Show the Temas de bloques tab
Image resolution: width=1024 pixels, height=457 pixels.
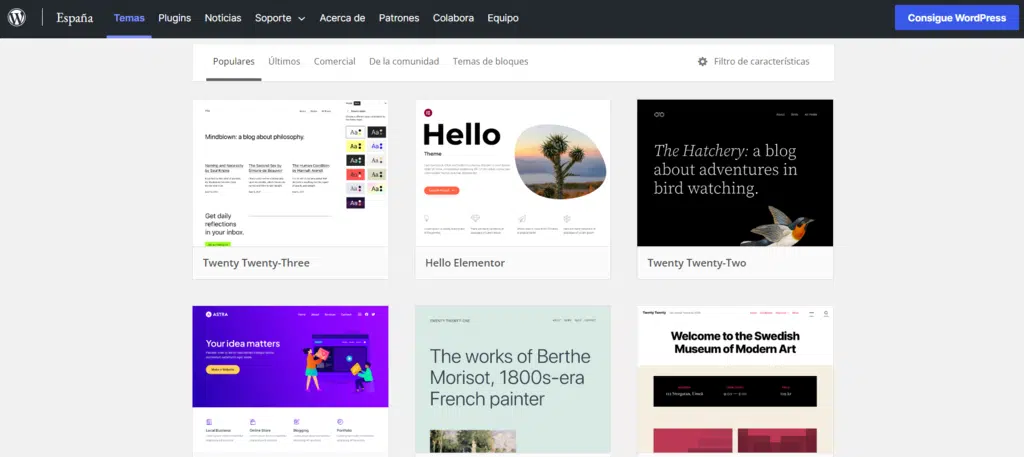[x=490, y=61]
